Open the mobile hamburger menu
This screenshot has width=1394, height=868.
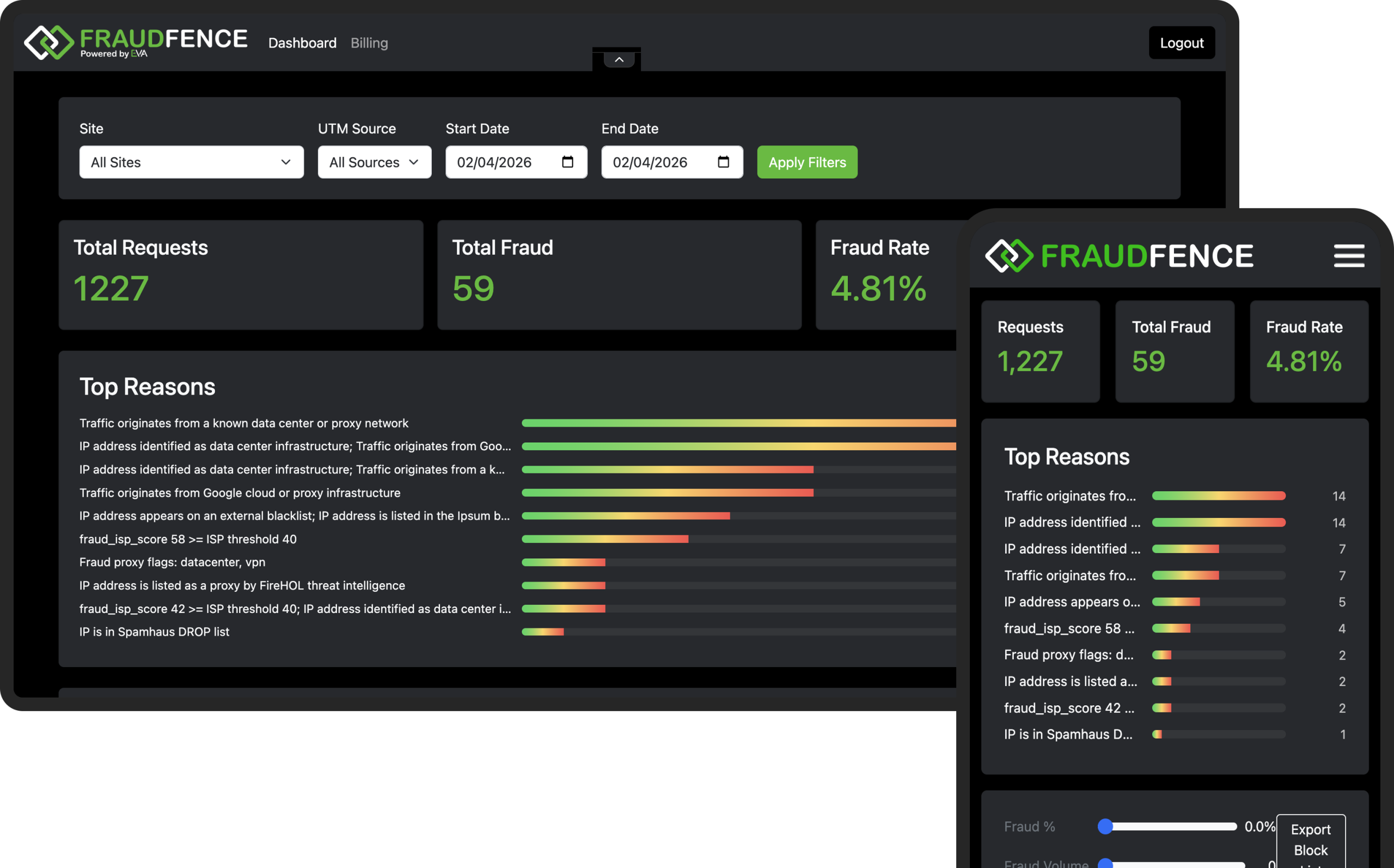(x=1349, y=255)
